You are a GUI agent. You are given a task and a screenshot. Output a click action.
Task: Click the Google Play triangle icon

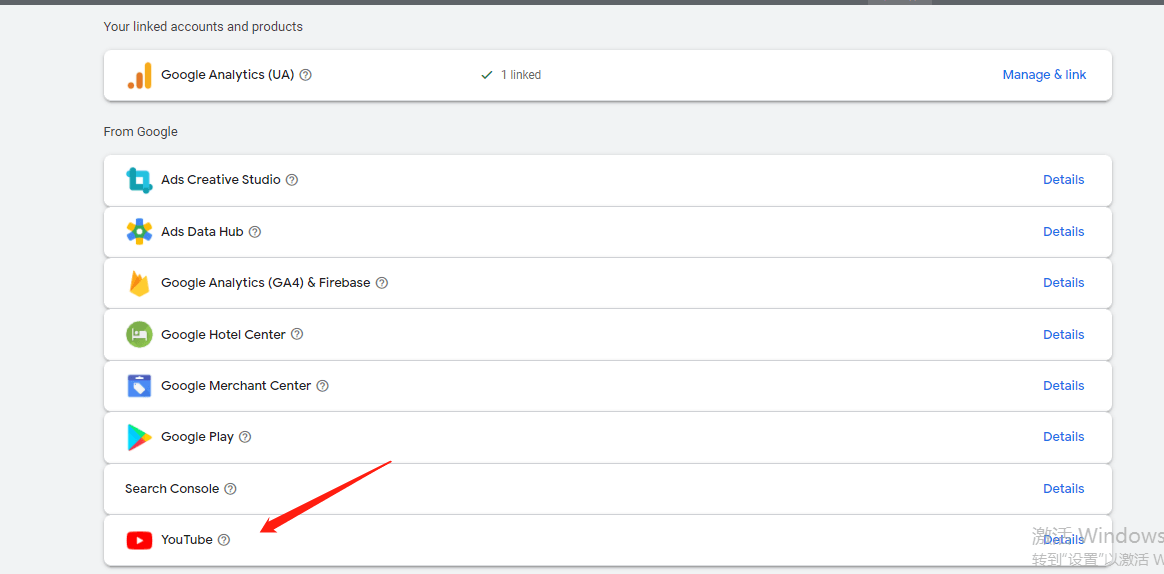(139, 437)
